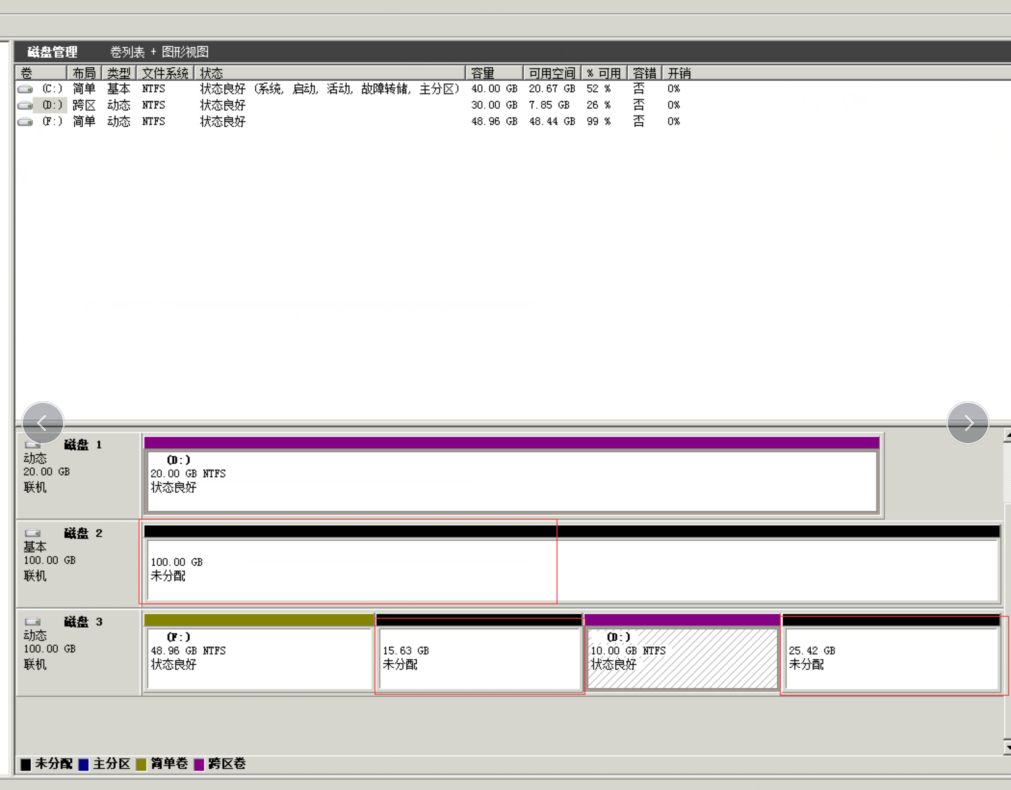Click the 48.44 GB free space cell
The image size is (1011, 790).
(552, 121)
